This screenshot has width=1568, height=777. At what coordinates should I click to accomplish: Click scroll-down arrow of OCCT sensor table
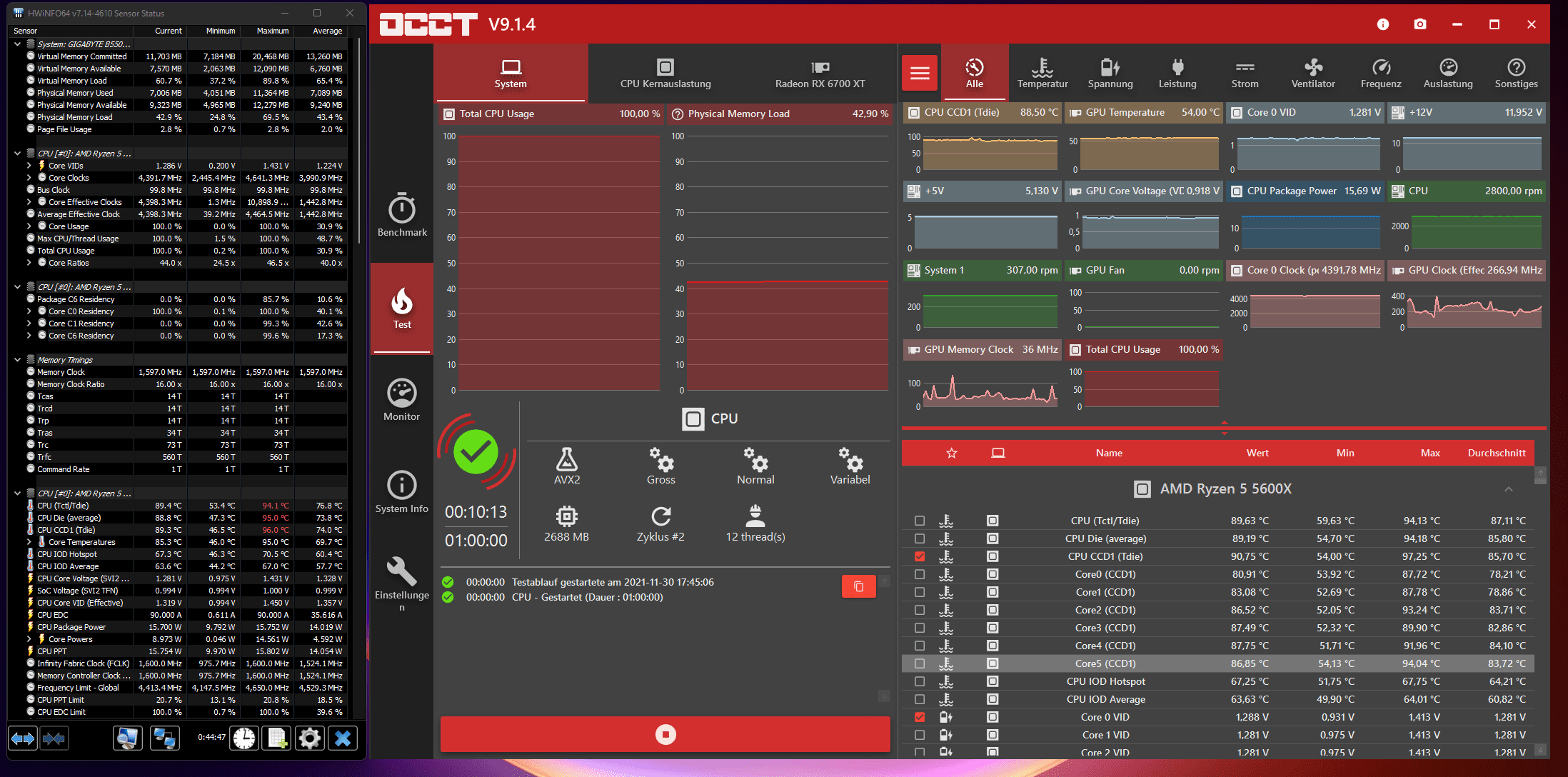pos(1540,749)
